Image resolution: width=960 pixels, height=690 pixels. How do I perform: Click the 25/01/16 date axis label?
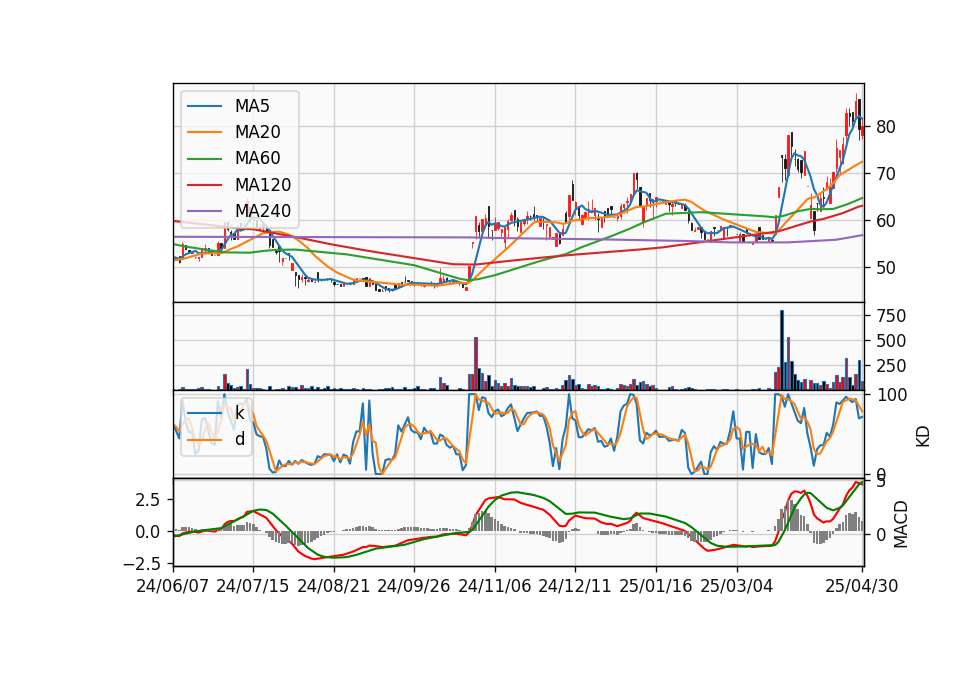tap(656, 587)
